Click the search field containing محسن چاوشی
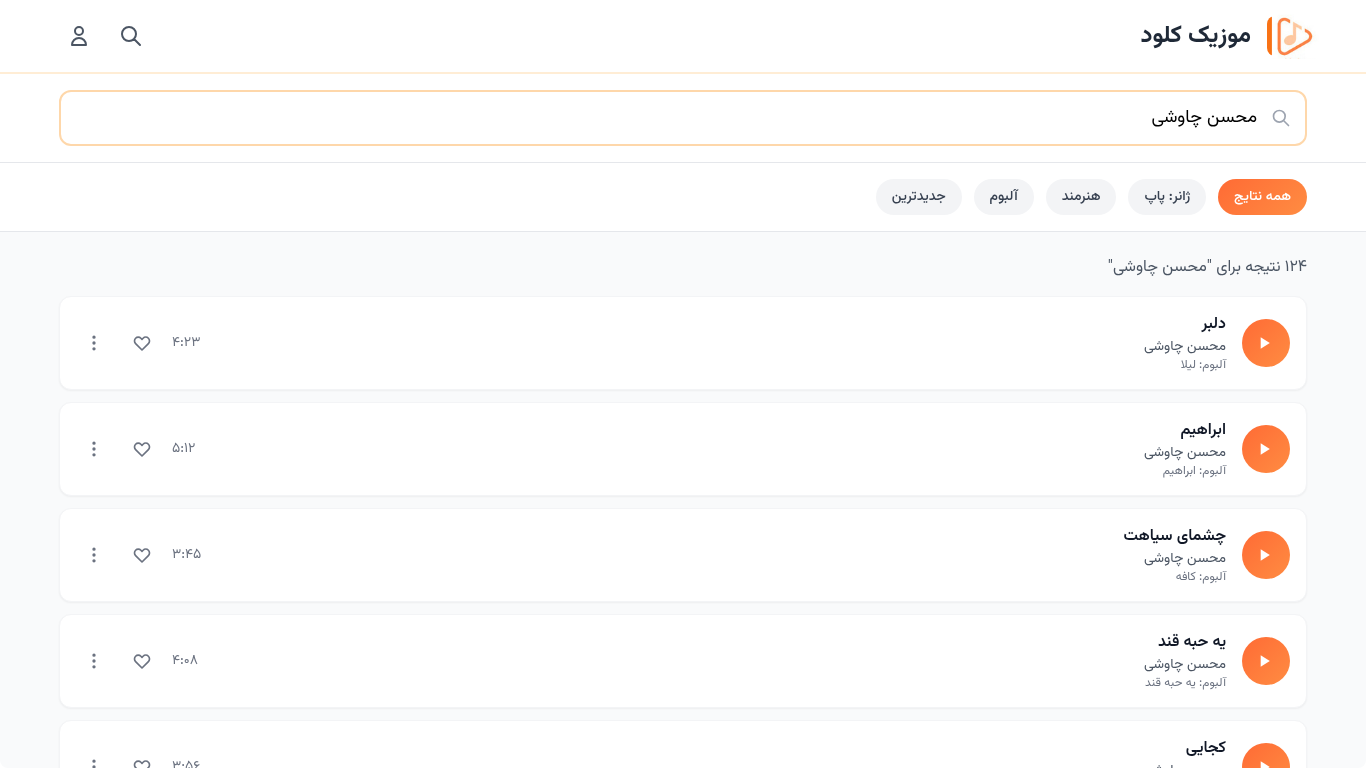Viewport: 1366px width, 768px height. [680, 118]
